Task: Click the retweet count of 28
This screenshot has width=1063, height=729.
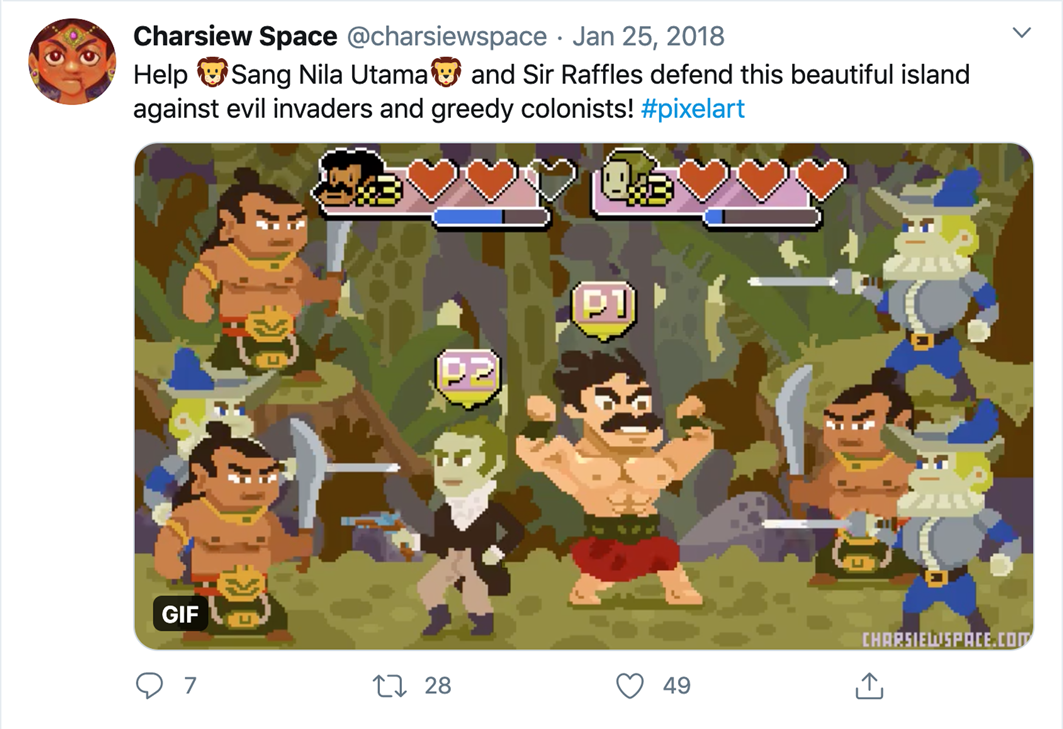Action: pos(438,685)
